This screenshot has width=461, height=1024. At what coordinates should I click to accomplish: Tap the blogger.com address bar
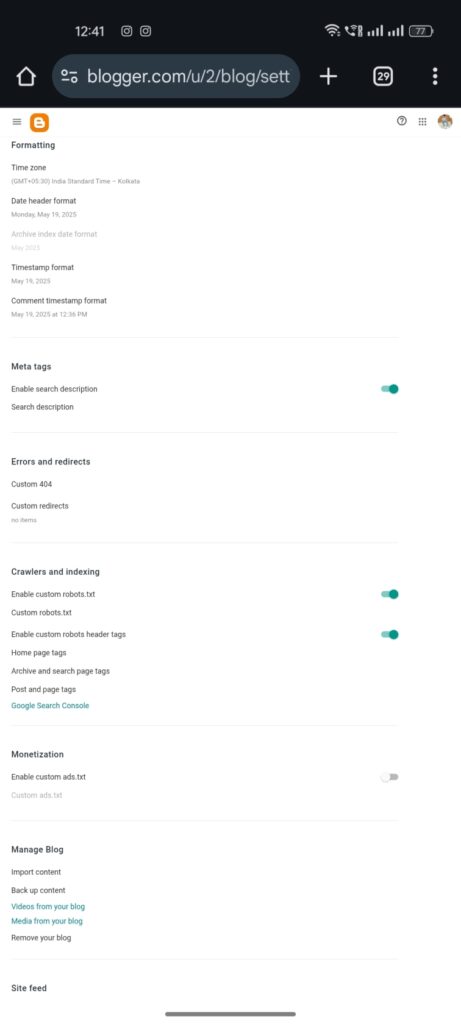176,76
